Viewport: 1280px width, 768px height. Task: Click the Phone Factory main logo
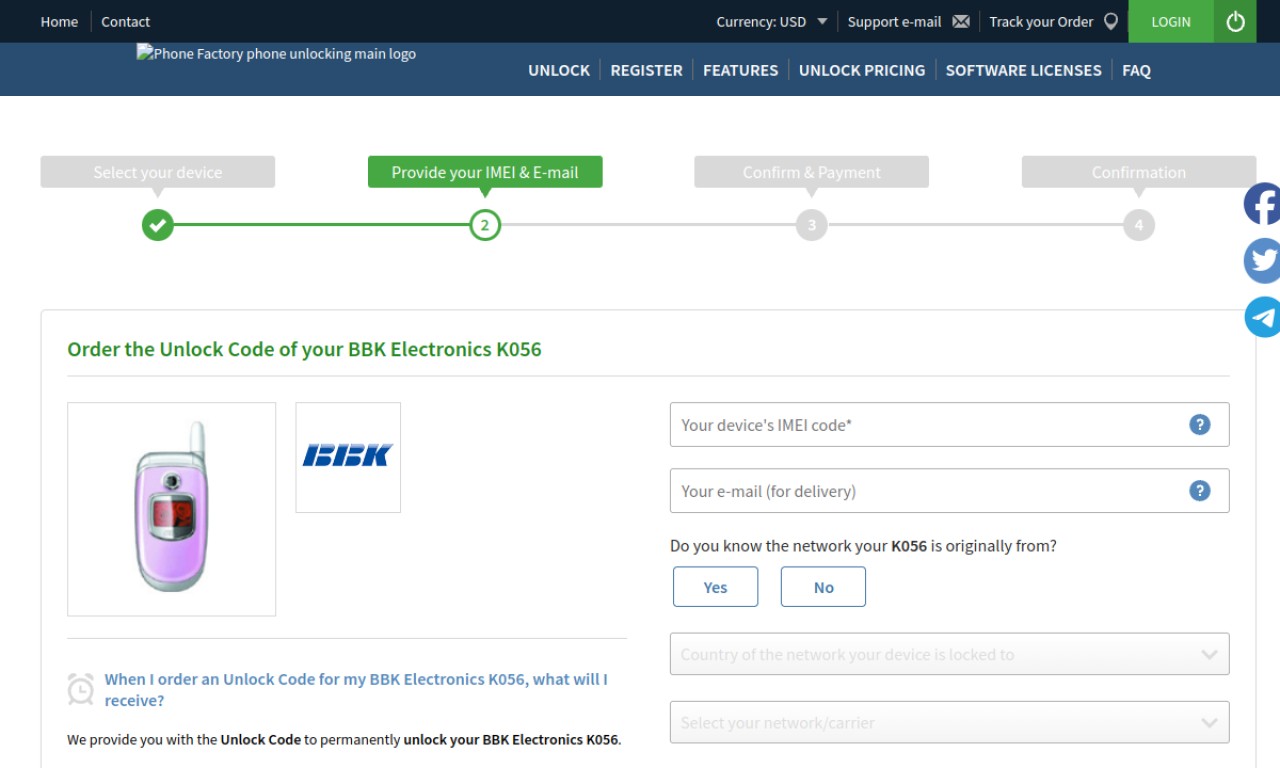click(276, 54)
